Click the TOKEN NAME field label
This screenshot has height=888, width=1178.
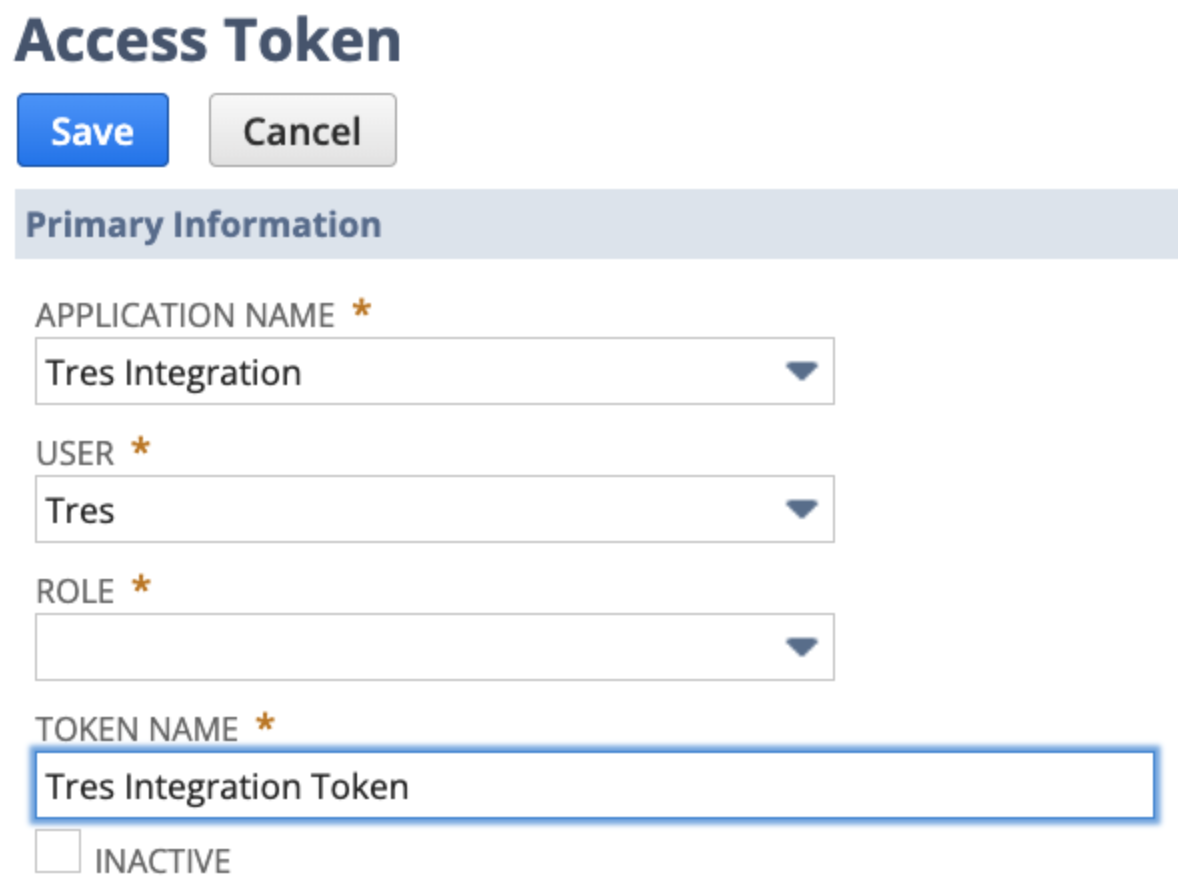coord(137,729)
